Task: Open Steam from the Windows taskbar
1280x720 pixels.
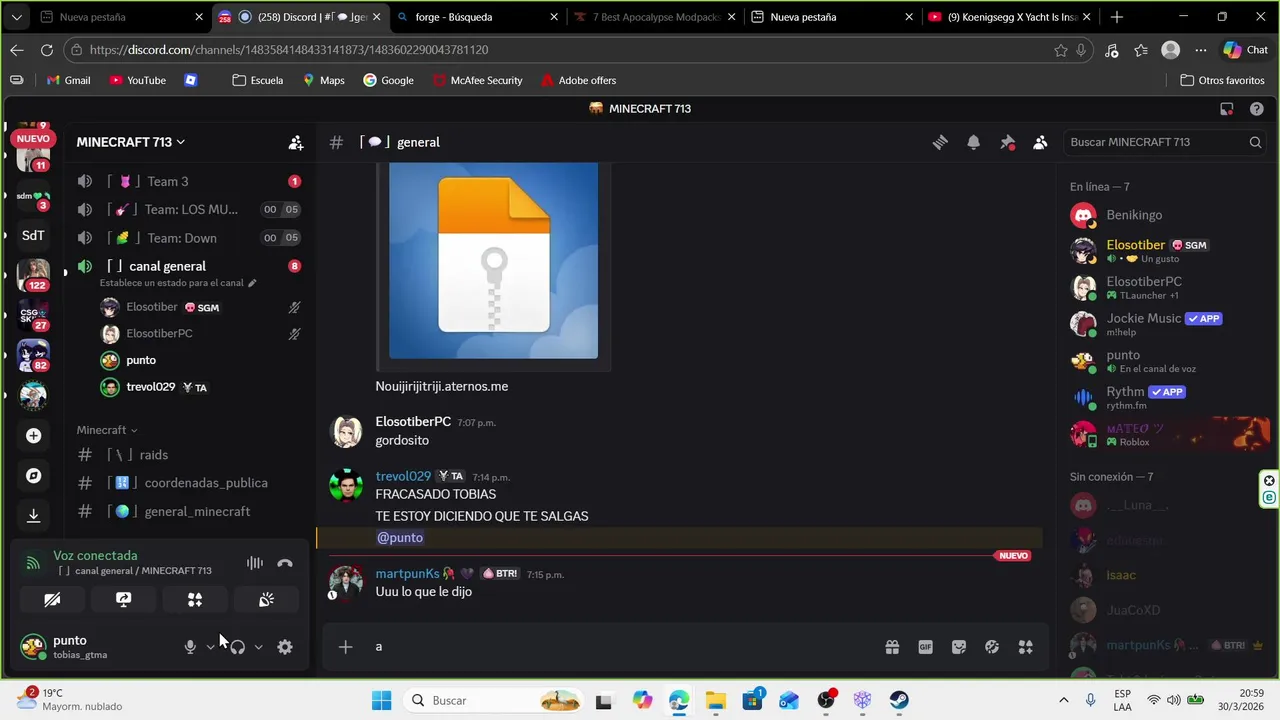Action: point(899,700)
